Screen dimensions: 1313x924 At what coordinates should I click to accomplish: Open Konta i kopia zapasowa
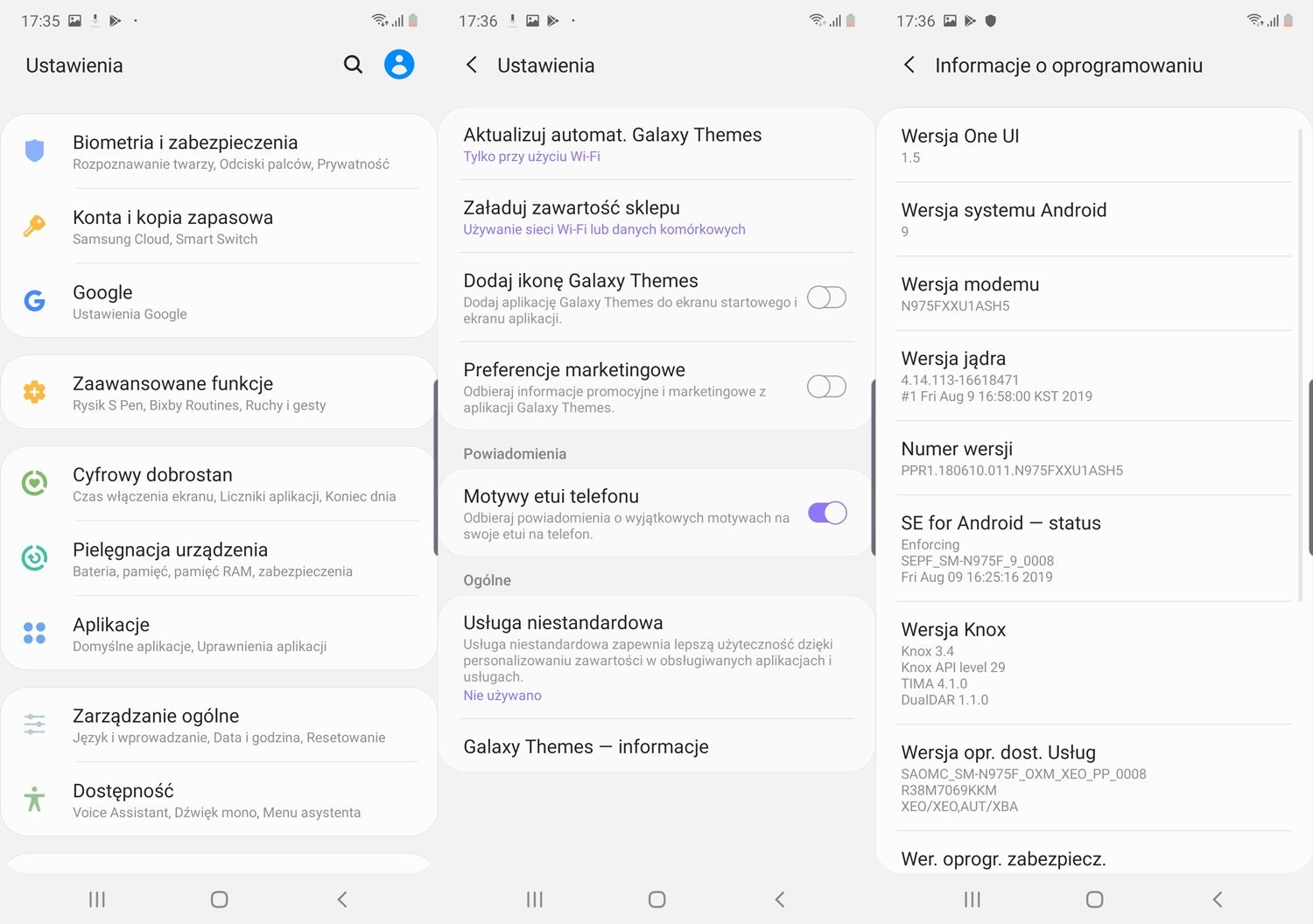pyautogui.click(x=219, y=226)
